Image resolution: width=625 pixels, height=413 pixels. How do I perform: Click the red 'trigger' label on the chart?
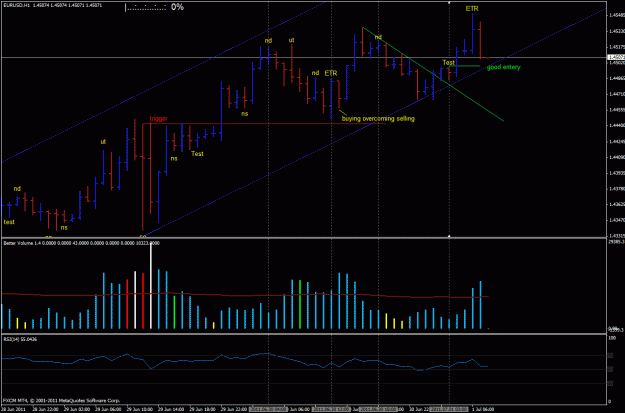(x=159, y=118)
